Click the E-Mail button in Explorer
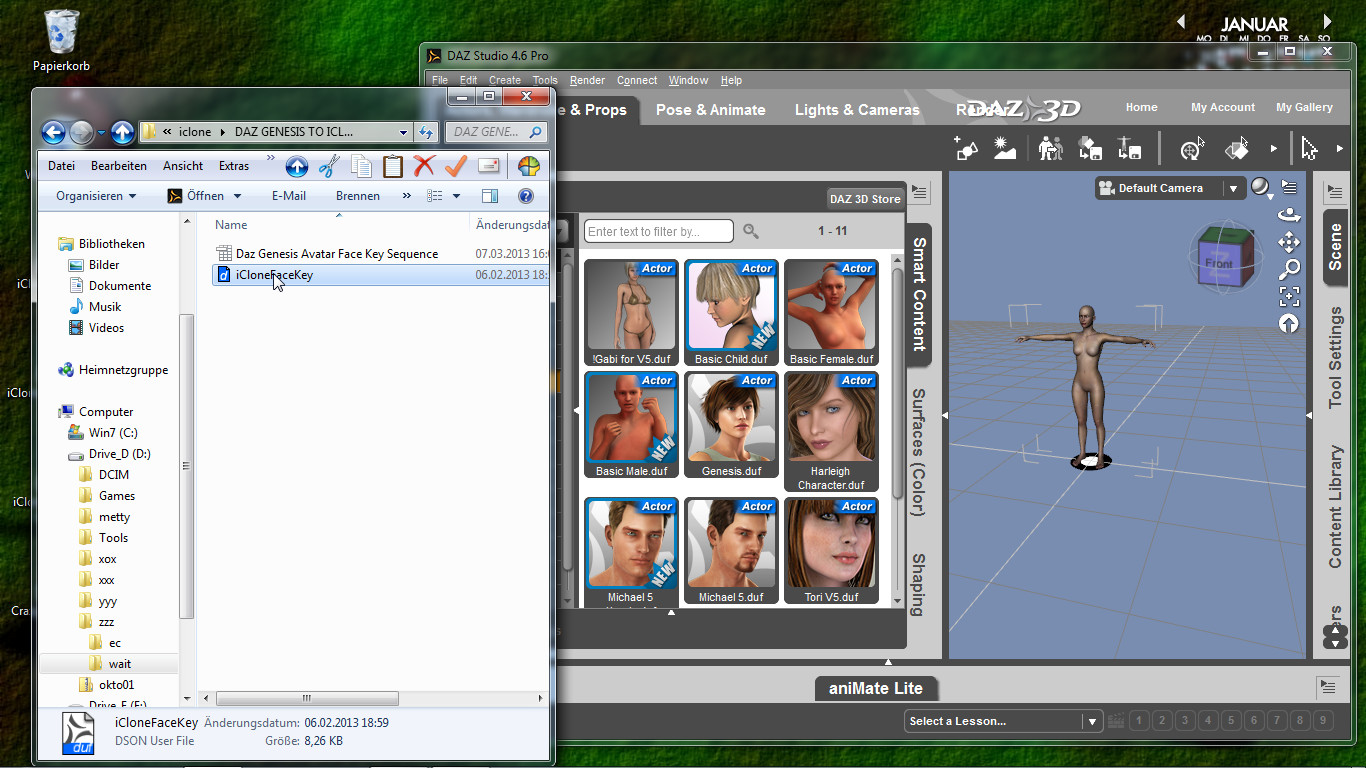Screen dimensions: 1366x768 289,196
